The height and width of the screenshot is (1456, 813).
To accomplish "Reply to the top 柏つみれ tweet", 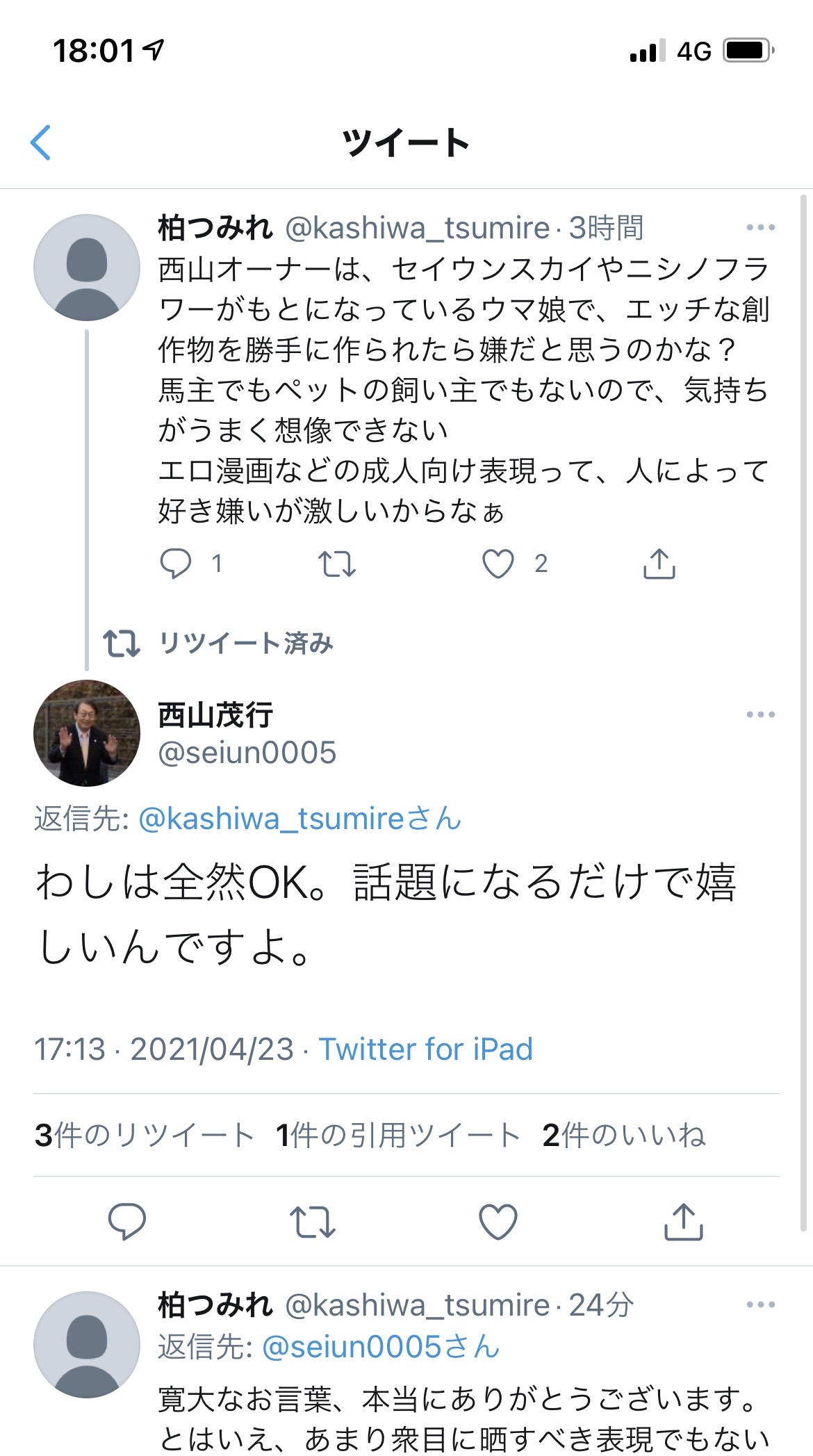I will 176,563.
